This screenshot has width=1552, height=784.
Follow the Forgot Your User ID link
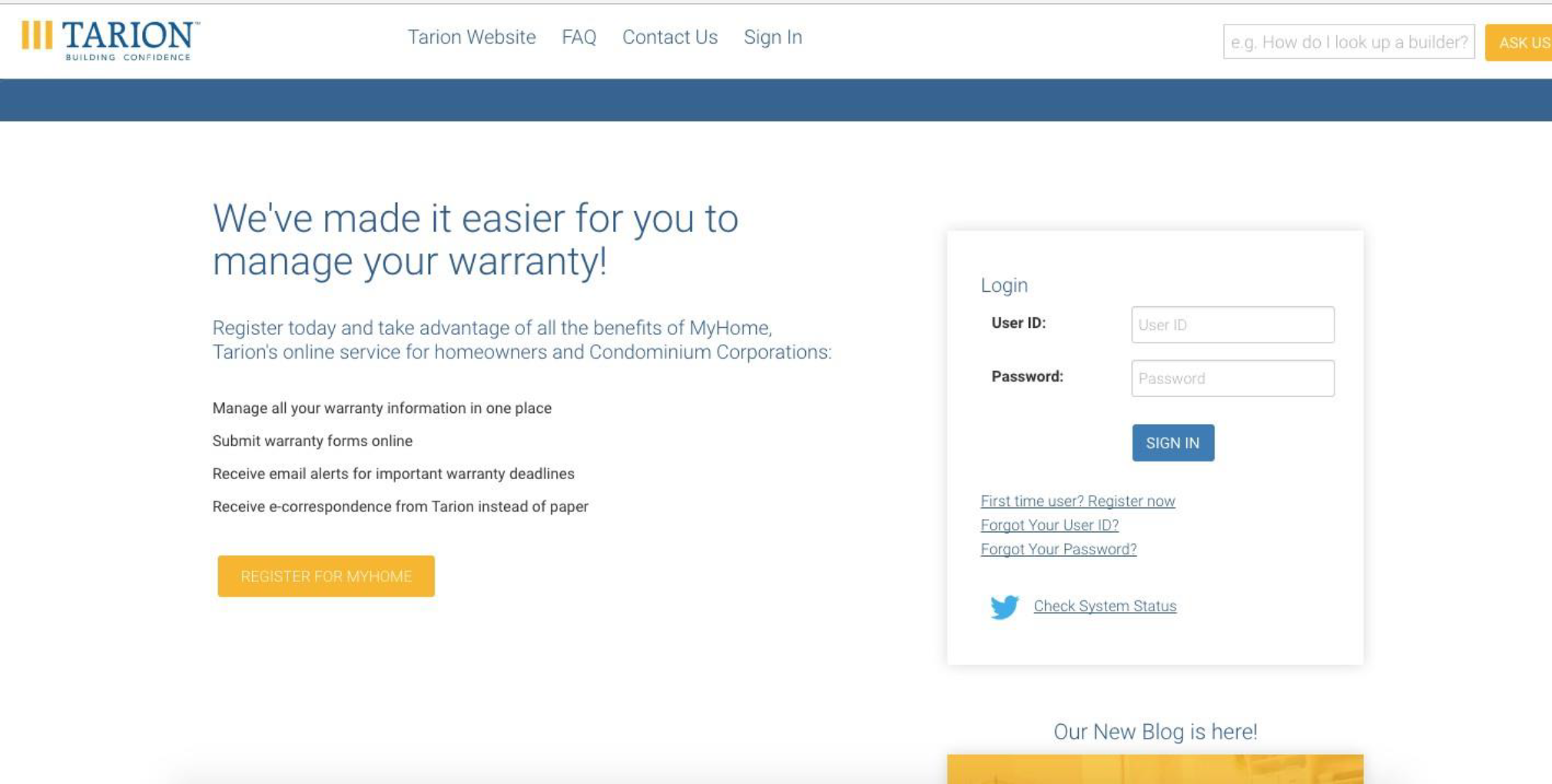tap(1049, 525)
